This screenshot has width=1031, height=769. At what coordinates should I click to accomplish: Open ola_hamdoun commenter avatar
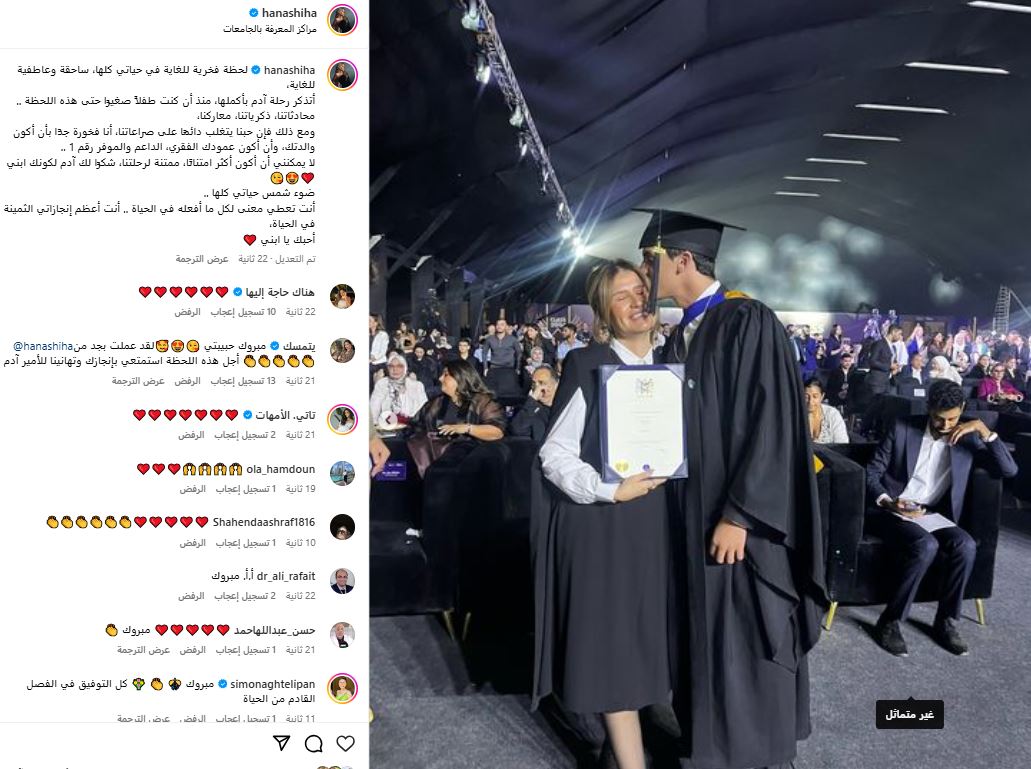[342, 473]
